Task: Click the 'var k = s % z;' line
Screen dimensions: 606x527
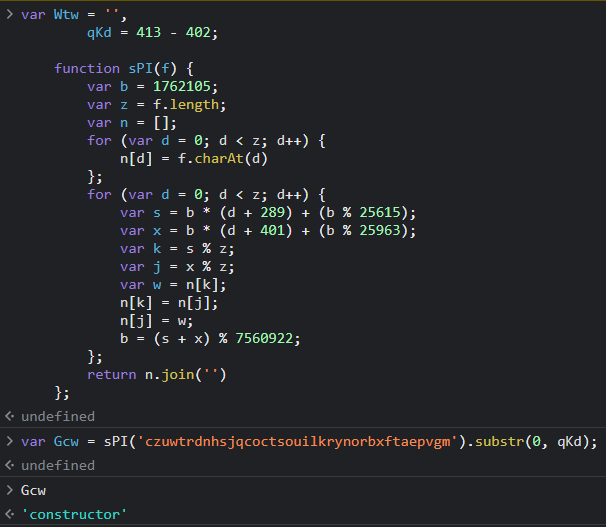Action: 177,249
